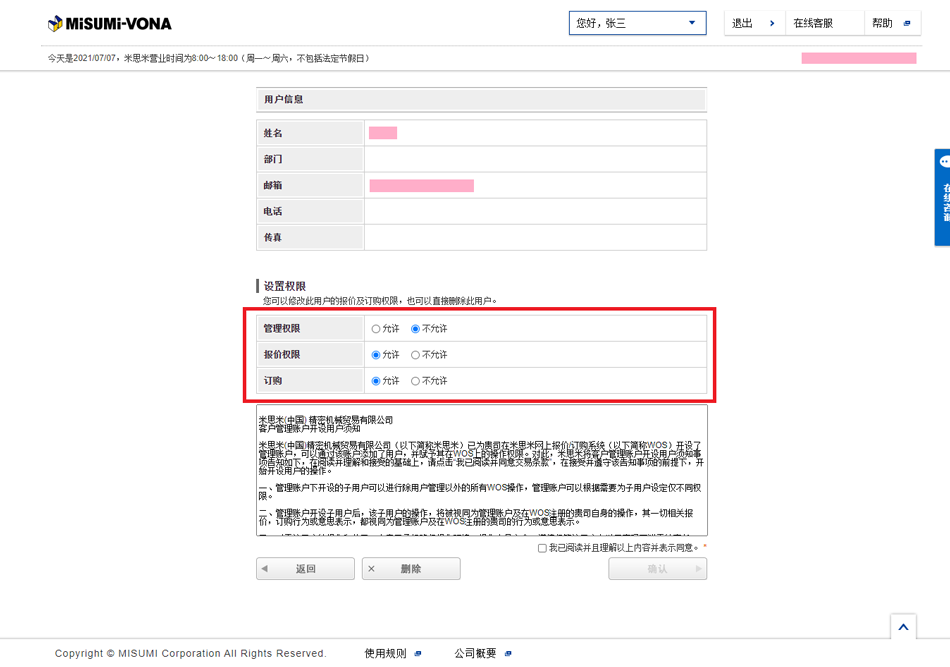
Task: Click the external-link icon beside 使用规则
Action: coord(418,654)
